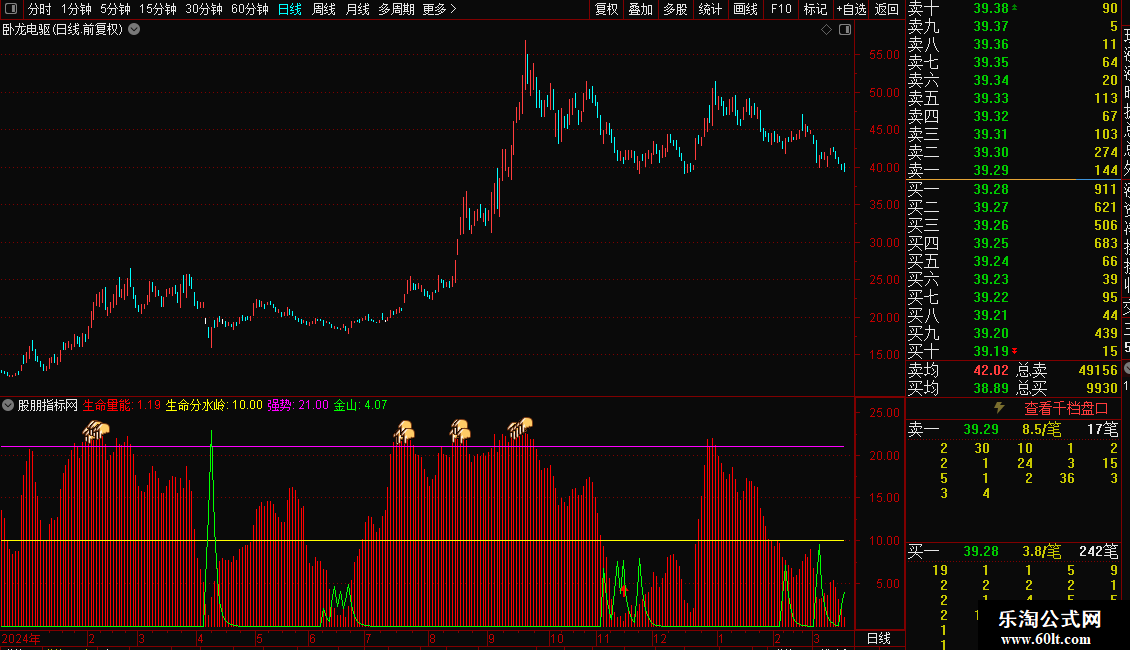
Task: Select the 1分钟 period tab
Action: click(76, 9)
